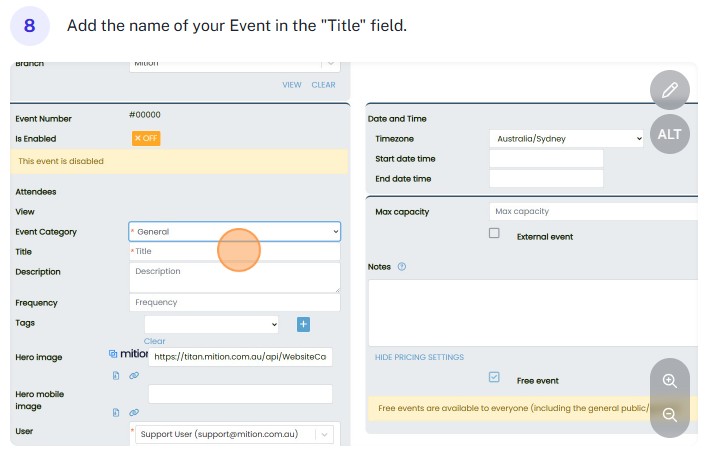Click the plus icon beside Tags
The image size is (711, 456).
click(304, 324)
